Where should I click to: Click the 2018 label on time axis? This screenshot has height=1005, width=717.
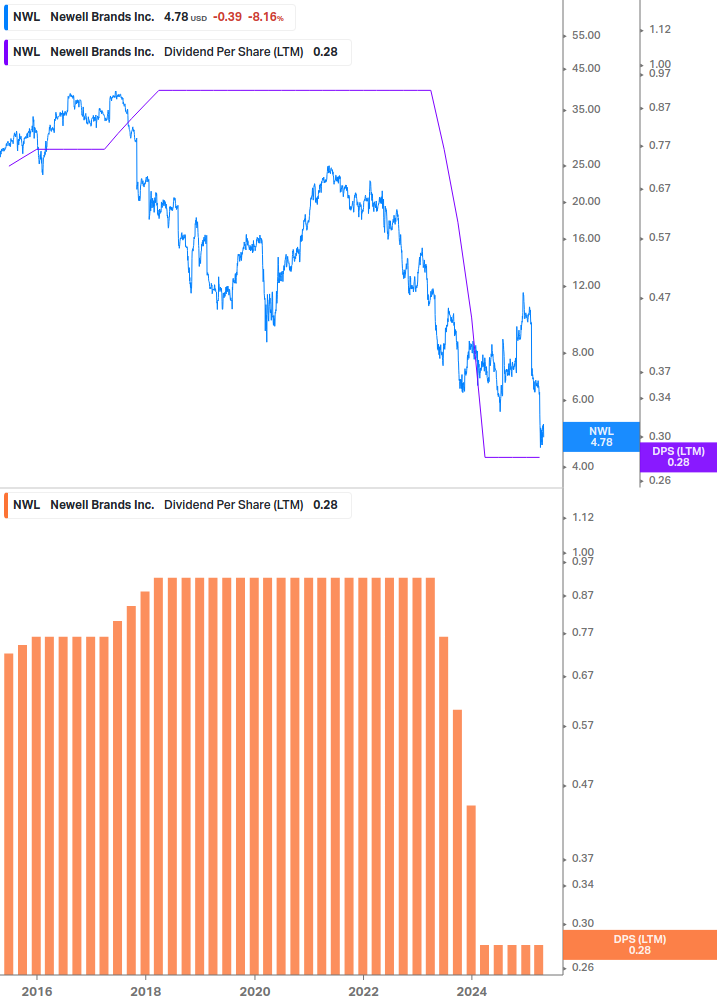coord(145,992)
